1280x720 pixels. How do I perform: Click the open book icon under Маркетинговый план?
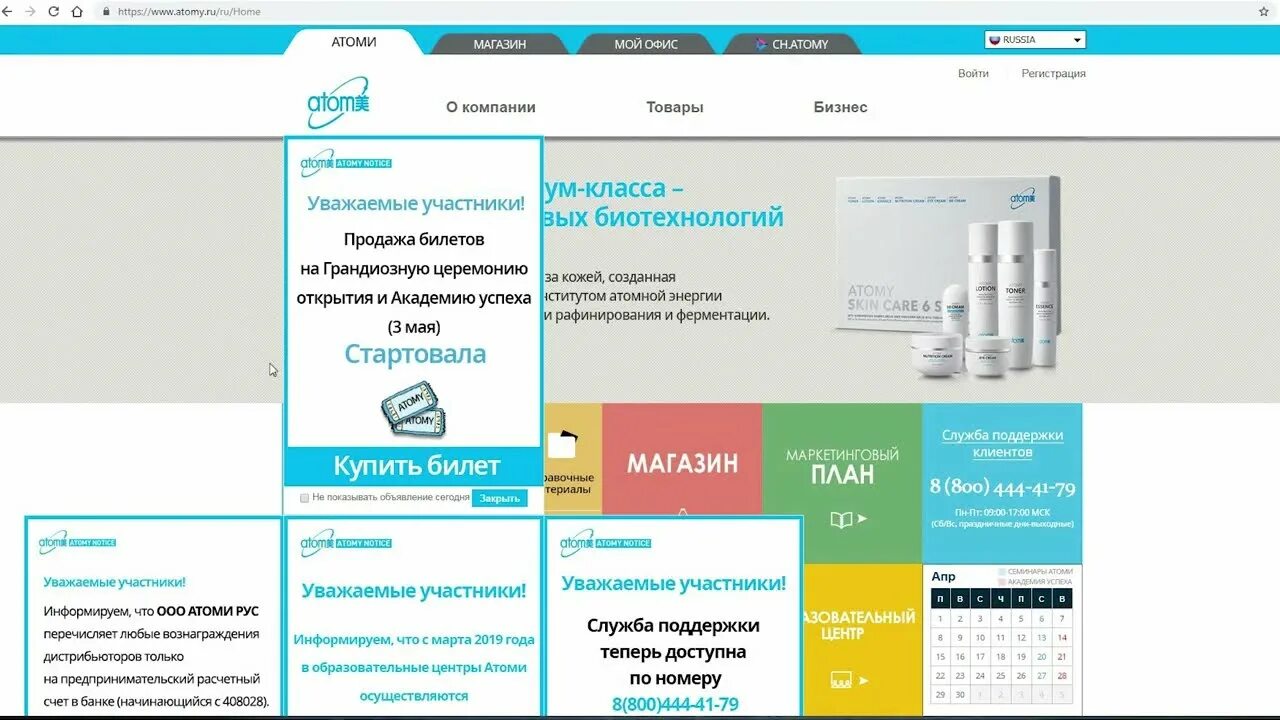click(x=841, y=519)
